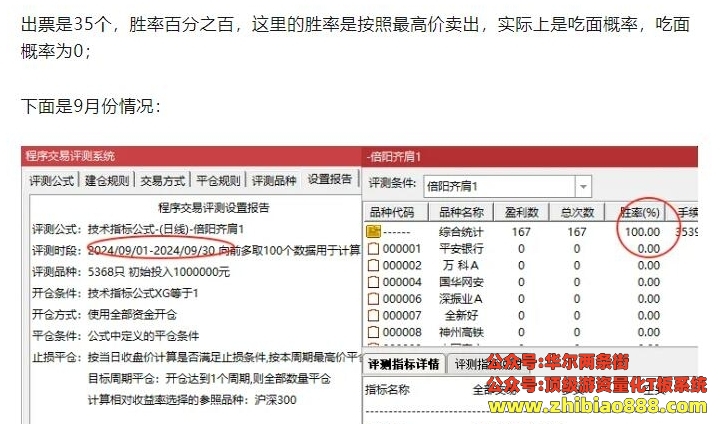Click the icon beside code 000006
The height and width of the screenshot is (424, 723).
(373, 299)
